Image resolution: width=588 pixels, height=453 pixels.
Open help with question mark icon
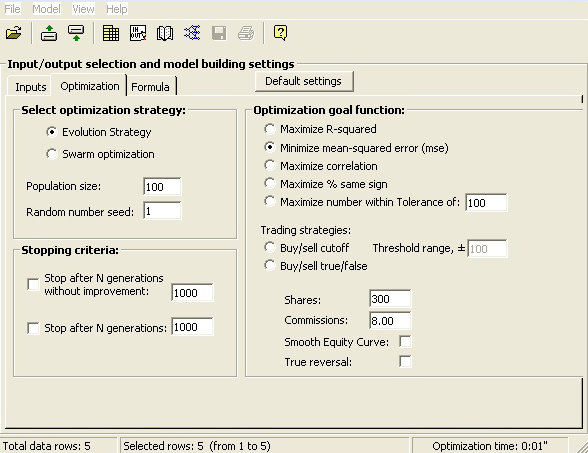click(280, 33)
